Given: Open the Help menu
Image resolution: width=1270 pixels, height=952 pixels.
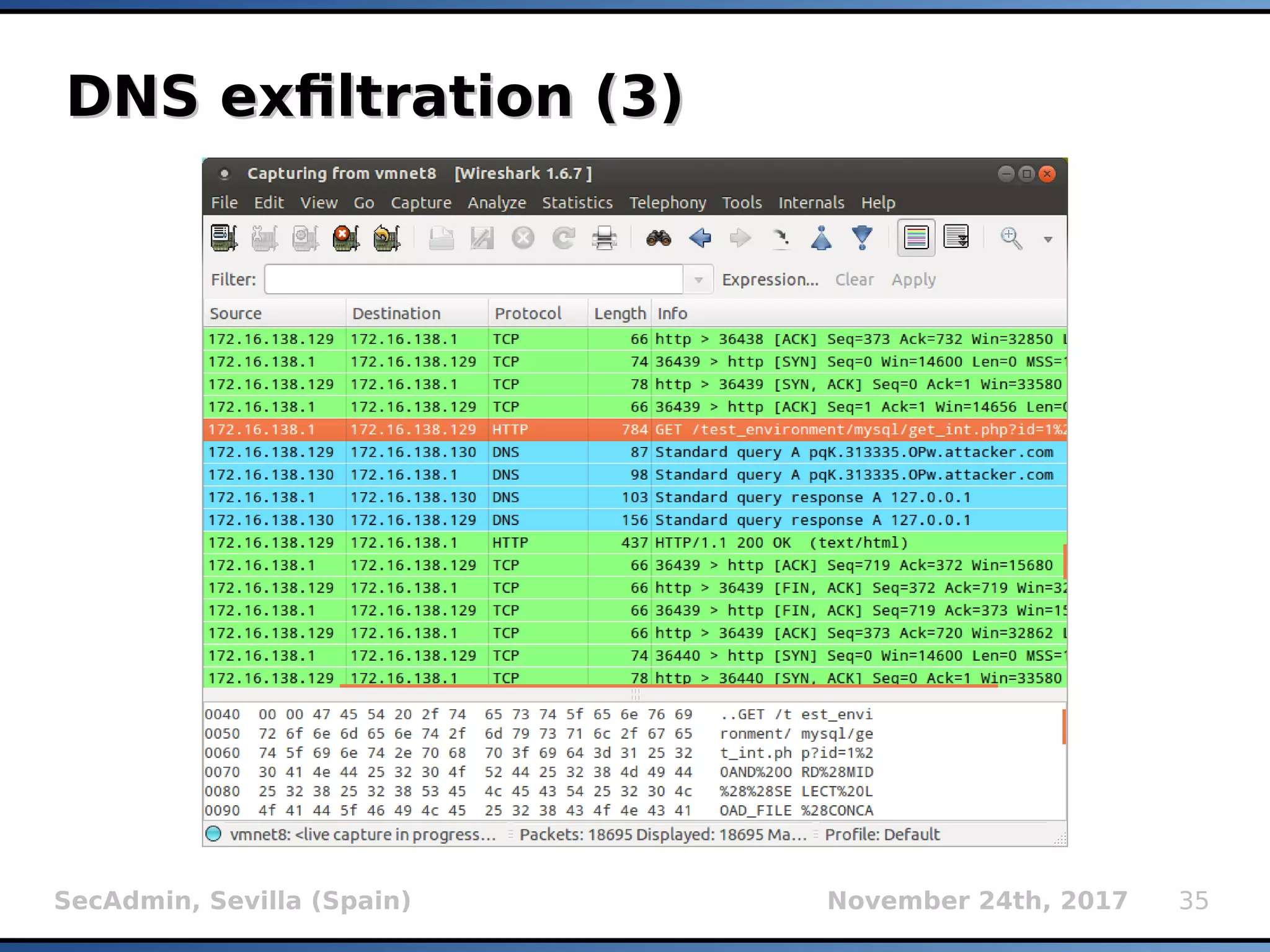Looking at the screenshot, I should 878,203.
